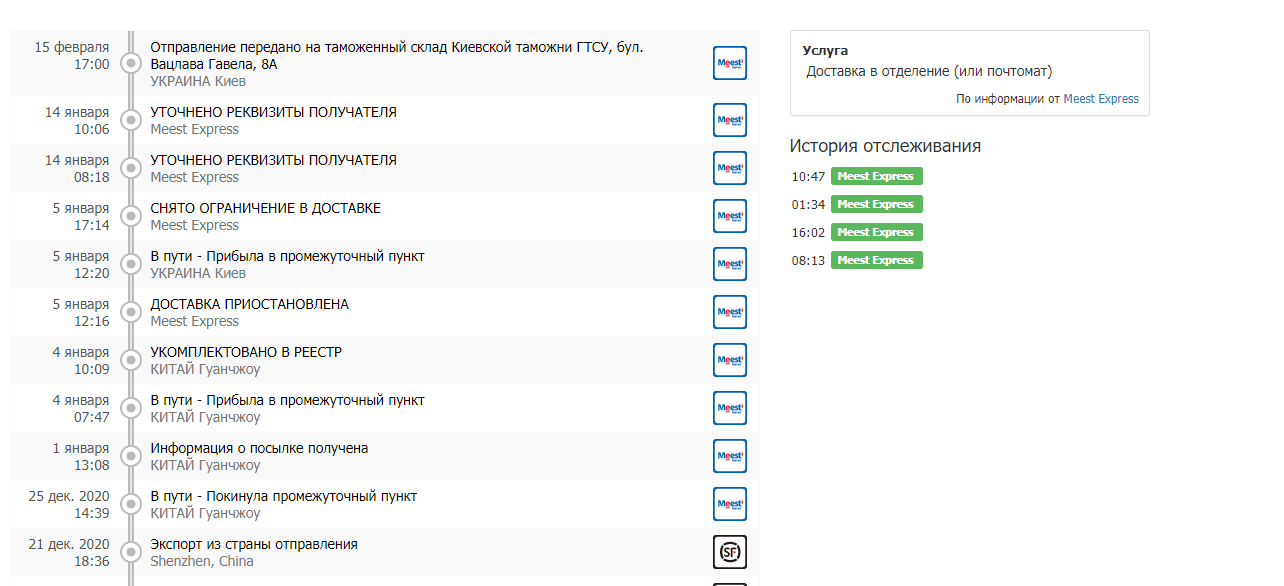This screenshot has width=1284, height=586.
Task: Click timeline marker for 25 дек. 2020 14:39
Action: pos(130,504)
